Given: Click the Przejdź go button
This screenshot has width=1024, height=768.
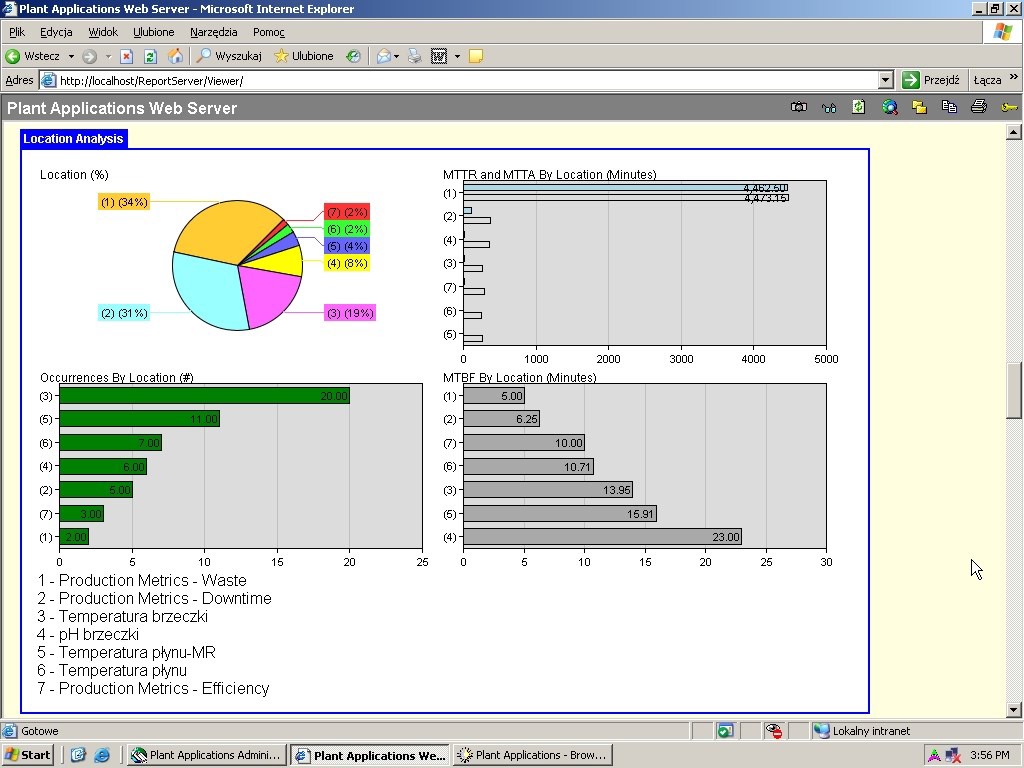Looking at the screenshot, I should pos(931,80).
